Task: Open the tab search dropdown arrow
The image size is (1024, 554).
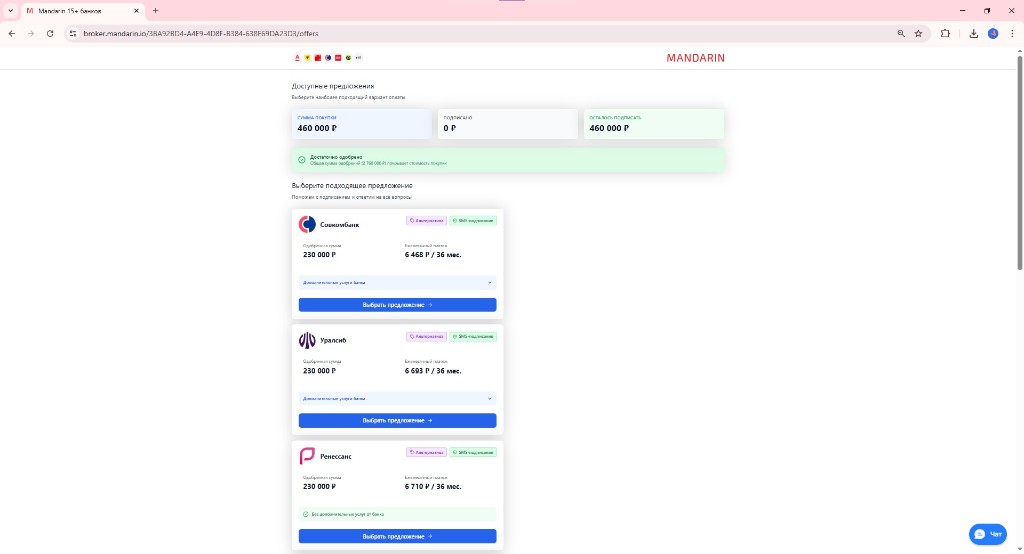Action: click(9, 10)
